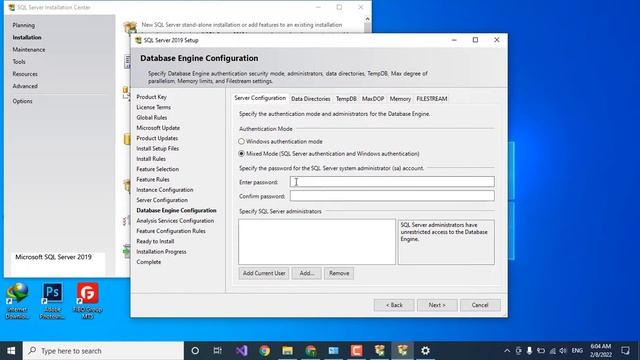Click Planning in Installation Center sidebar
Viewport: 640px width, 360px height.
coord(24,25)
